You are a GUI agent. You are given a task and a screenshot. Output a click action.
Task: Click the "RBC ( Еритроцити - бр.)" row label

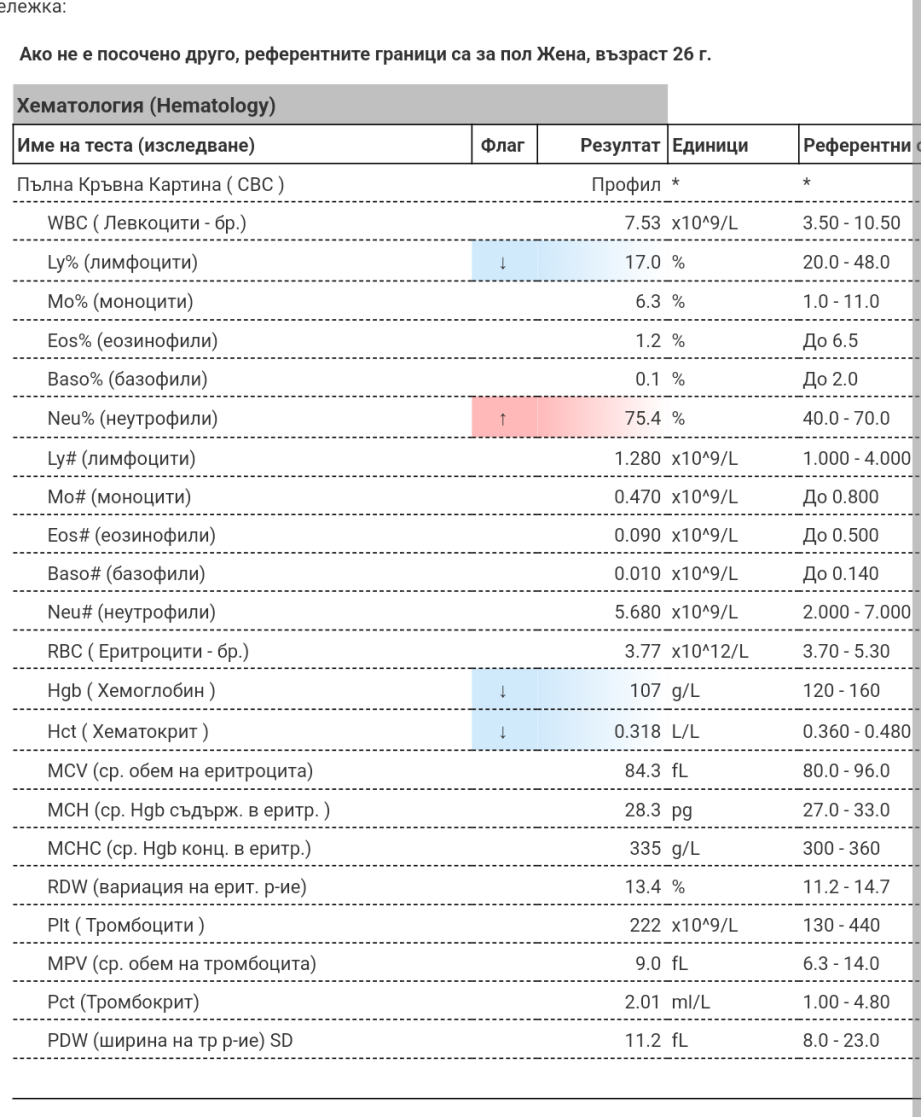[x=148, y=653]
